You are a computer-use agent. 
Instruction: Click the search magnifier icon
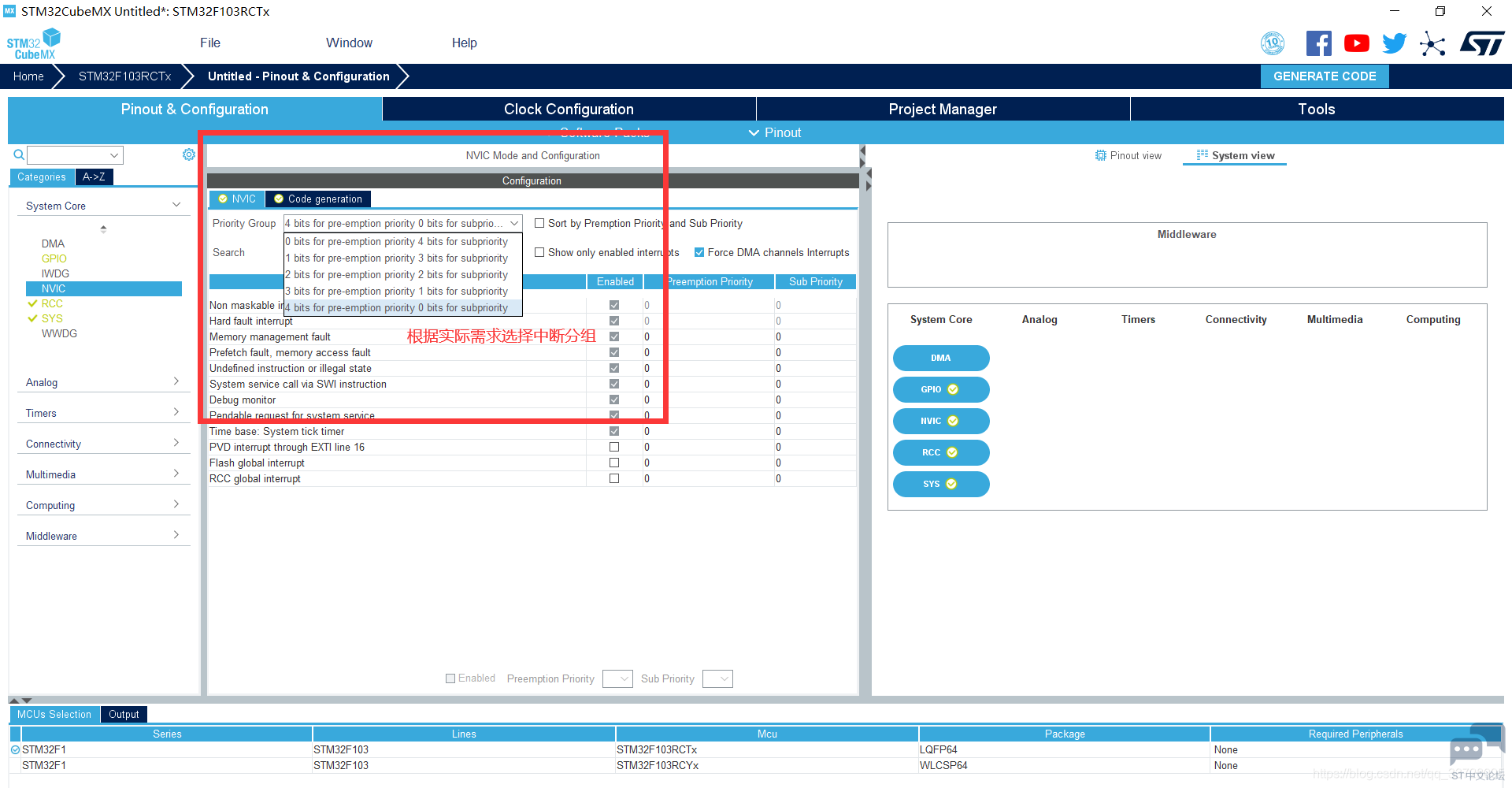tap(19, 154)
